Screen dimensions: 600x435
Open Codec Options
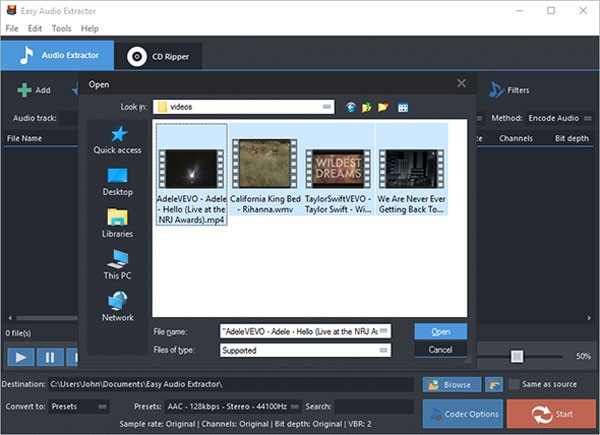tap(463, 414)
